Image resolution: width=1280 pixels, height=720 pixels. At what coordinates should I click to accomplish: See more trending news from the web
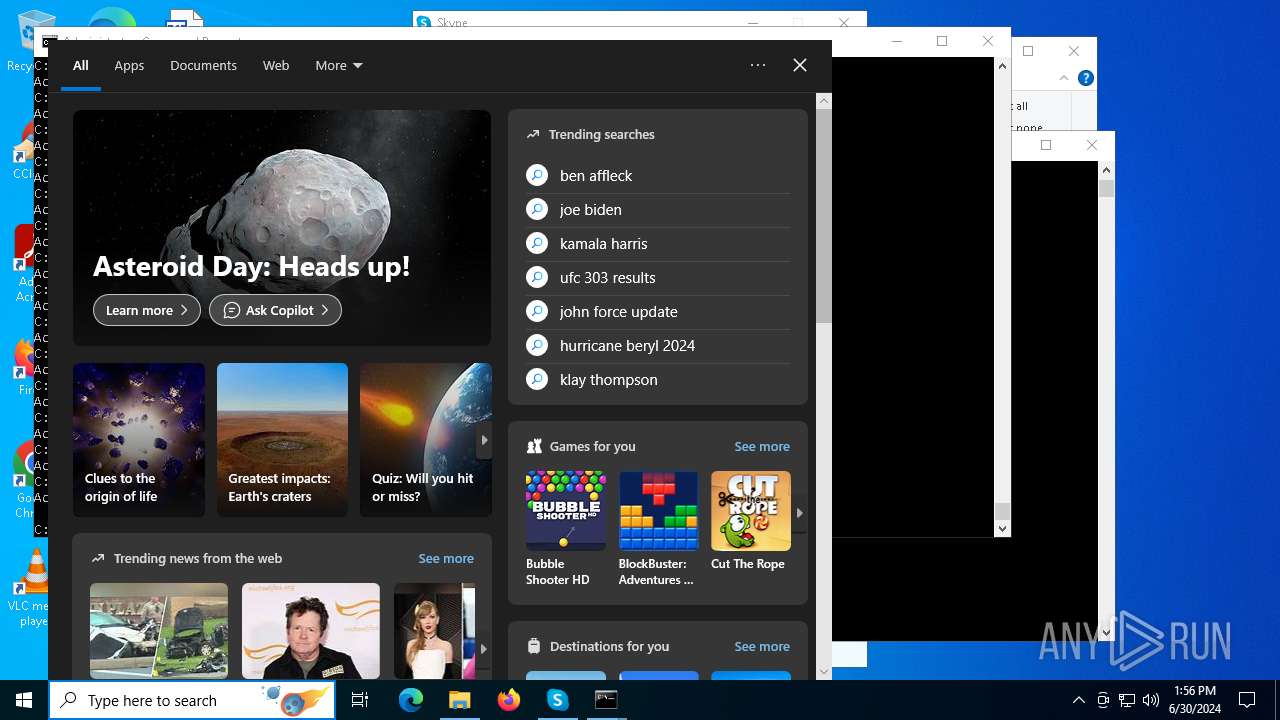446,558
